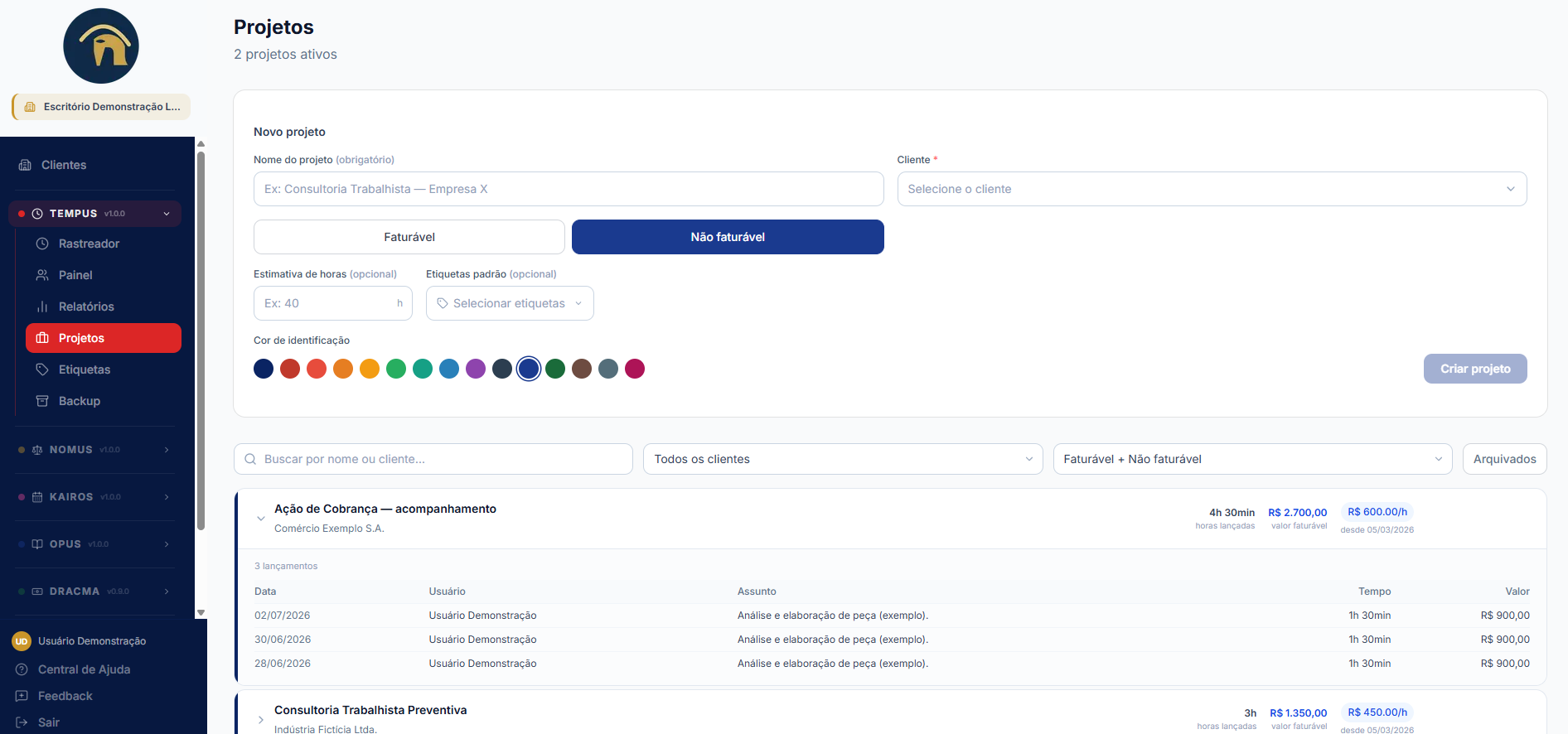
Task: Click the Central de Ajuda icon
Action: click(22, 669)
